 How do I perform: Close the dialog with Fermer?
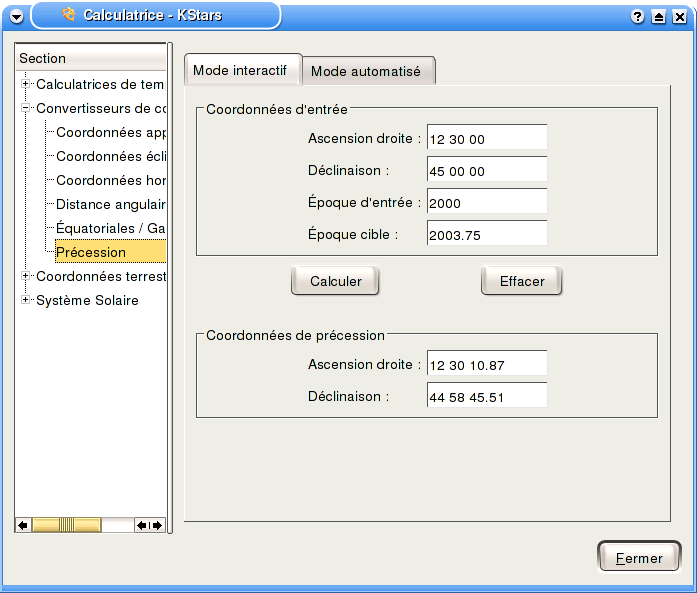point(638,558)
